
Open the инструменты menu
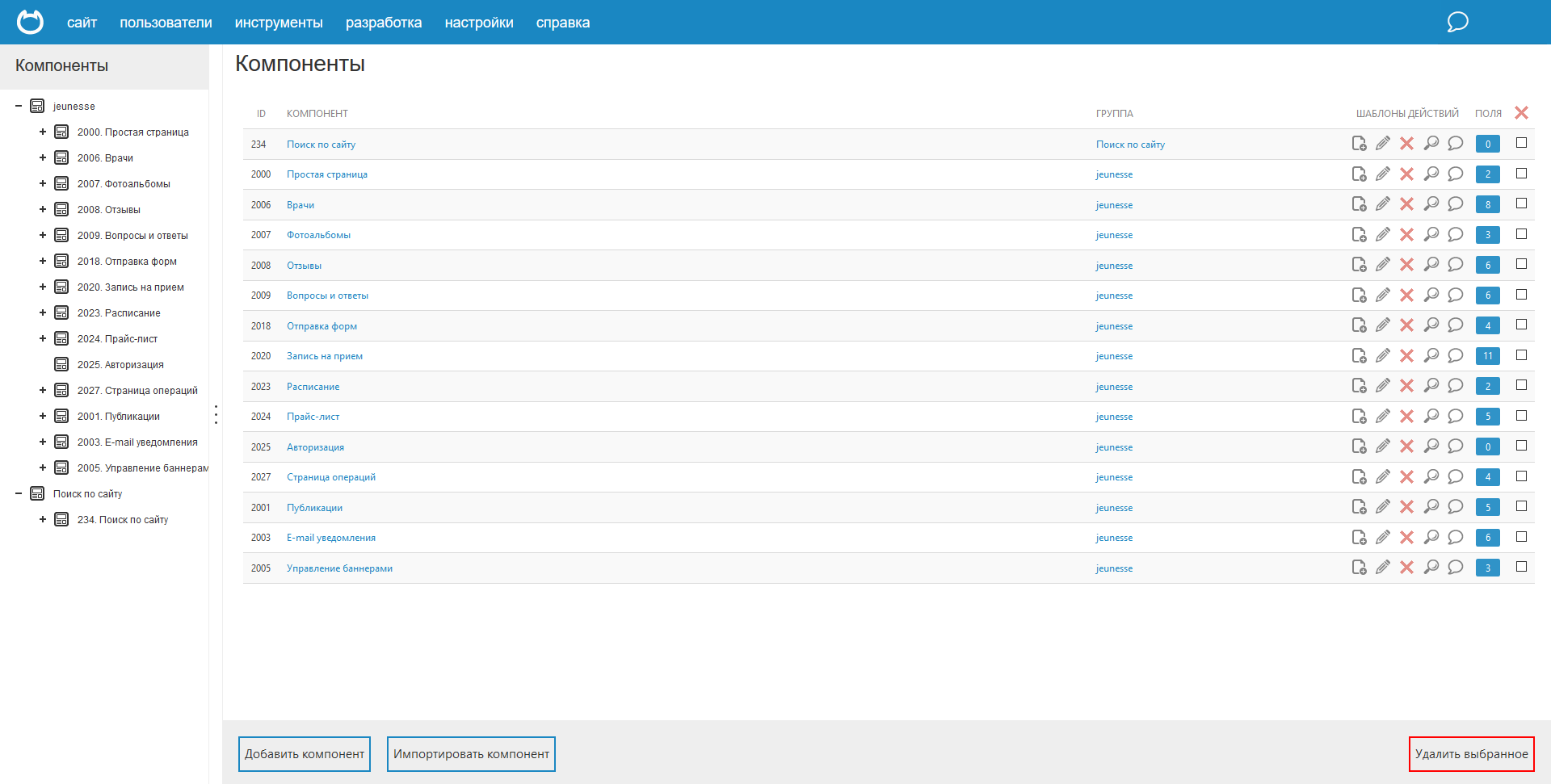click(279, 23)
